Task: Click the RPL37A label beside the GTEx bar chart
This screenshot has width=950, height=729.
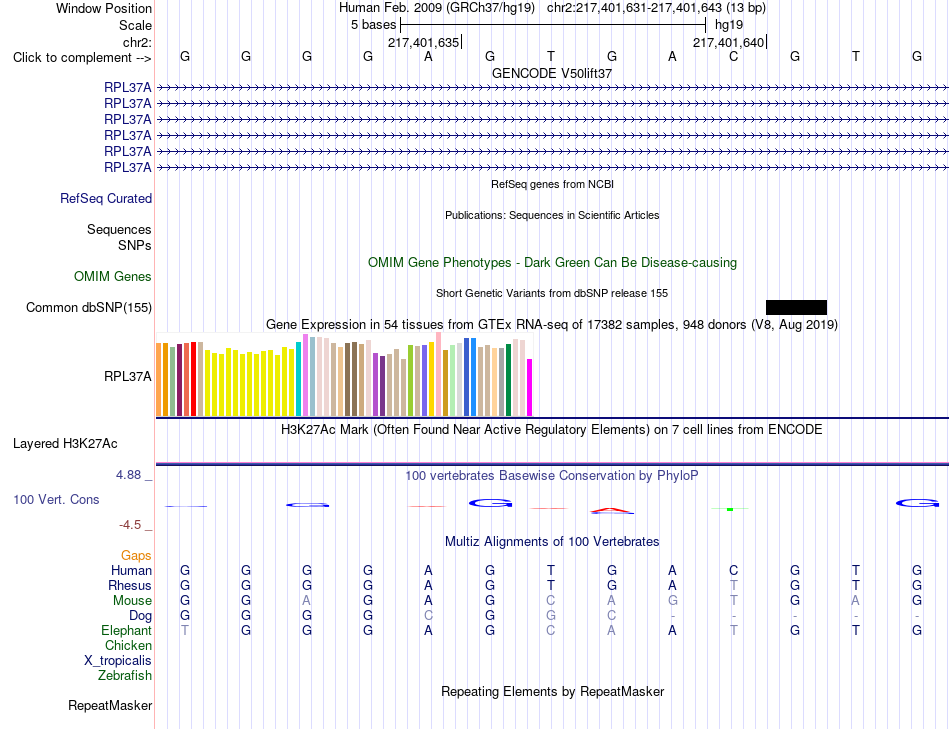Action: pos(128,376)
